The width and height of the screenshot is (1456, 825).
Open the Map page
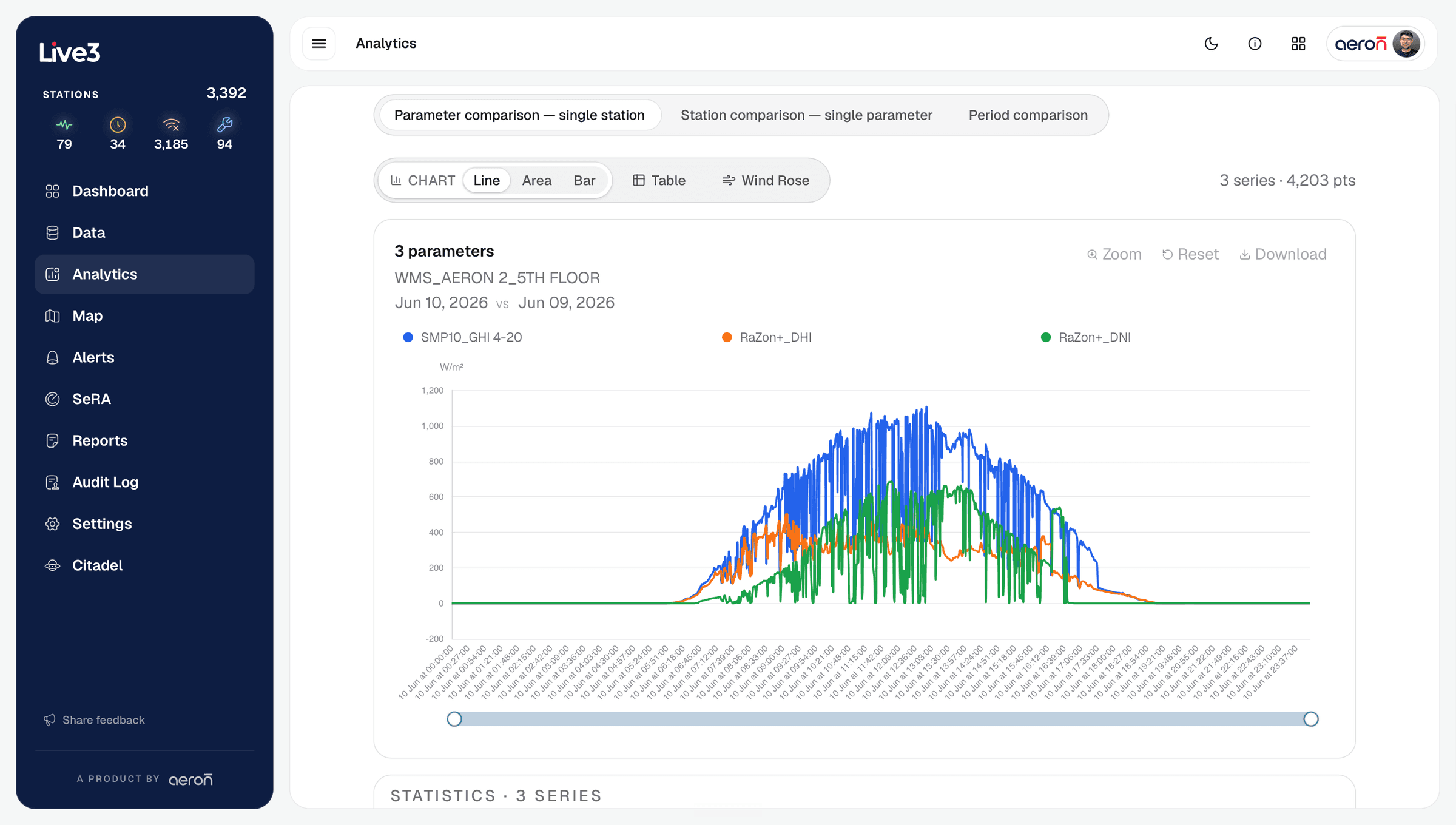[144, 315]
